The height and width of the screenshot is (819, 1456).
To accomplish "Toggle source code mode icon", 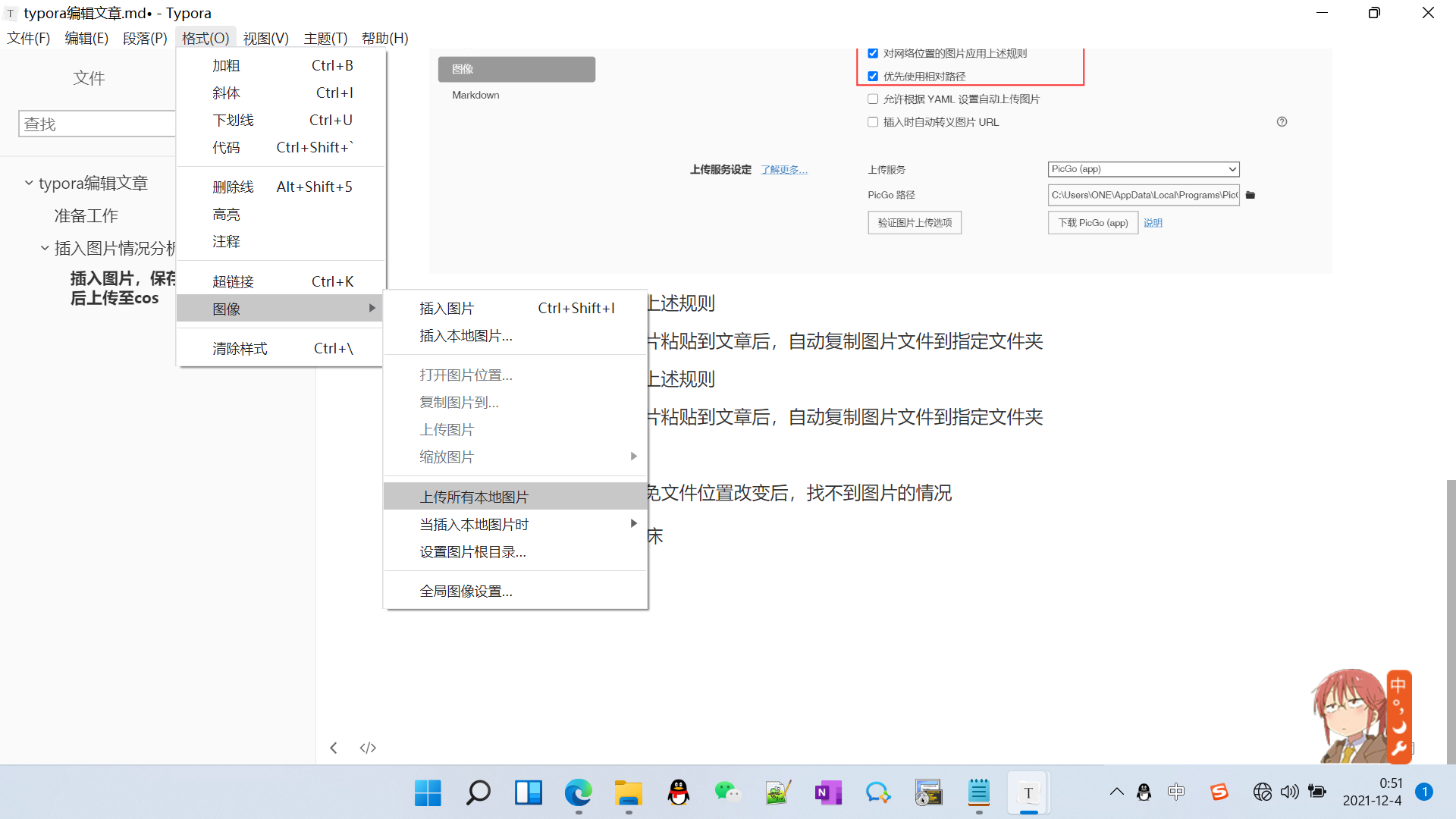I will (368, 748).
